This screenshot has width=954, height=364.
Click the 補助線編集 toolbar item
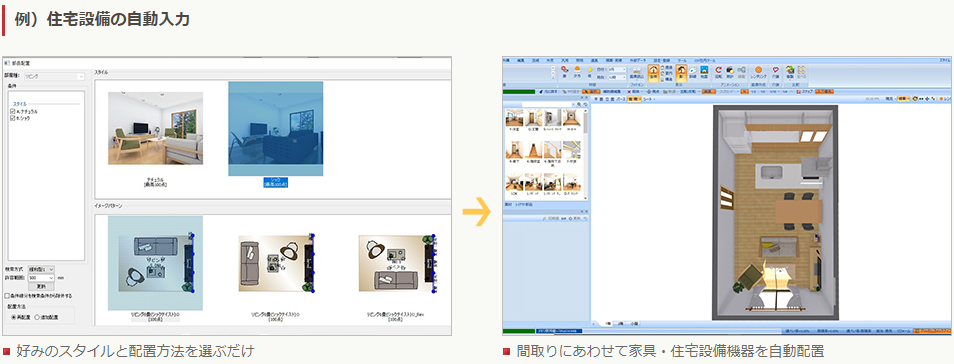[x=611, y=91]
